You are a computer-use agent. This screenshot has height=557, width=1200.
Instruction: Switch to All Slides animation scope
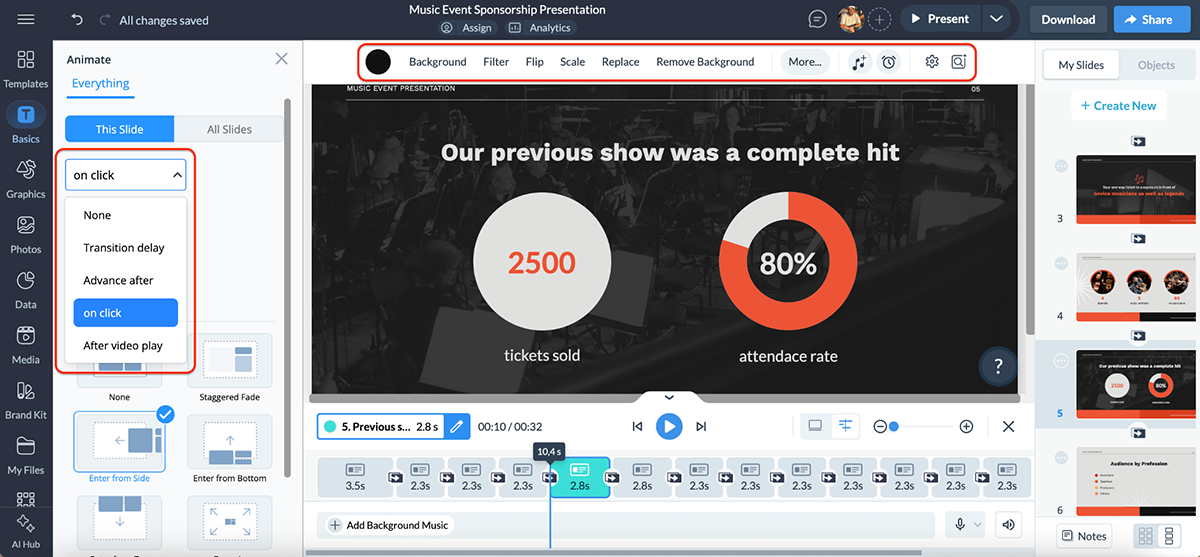(x=229, y=129)
